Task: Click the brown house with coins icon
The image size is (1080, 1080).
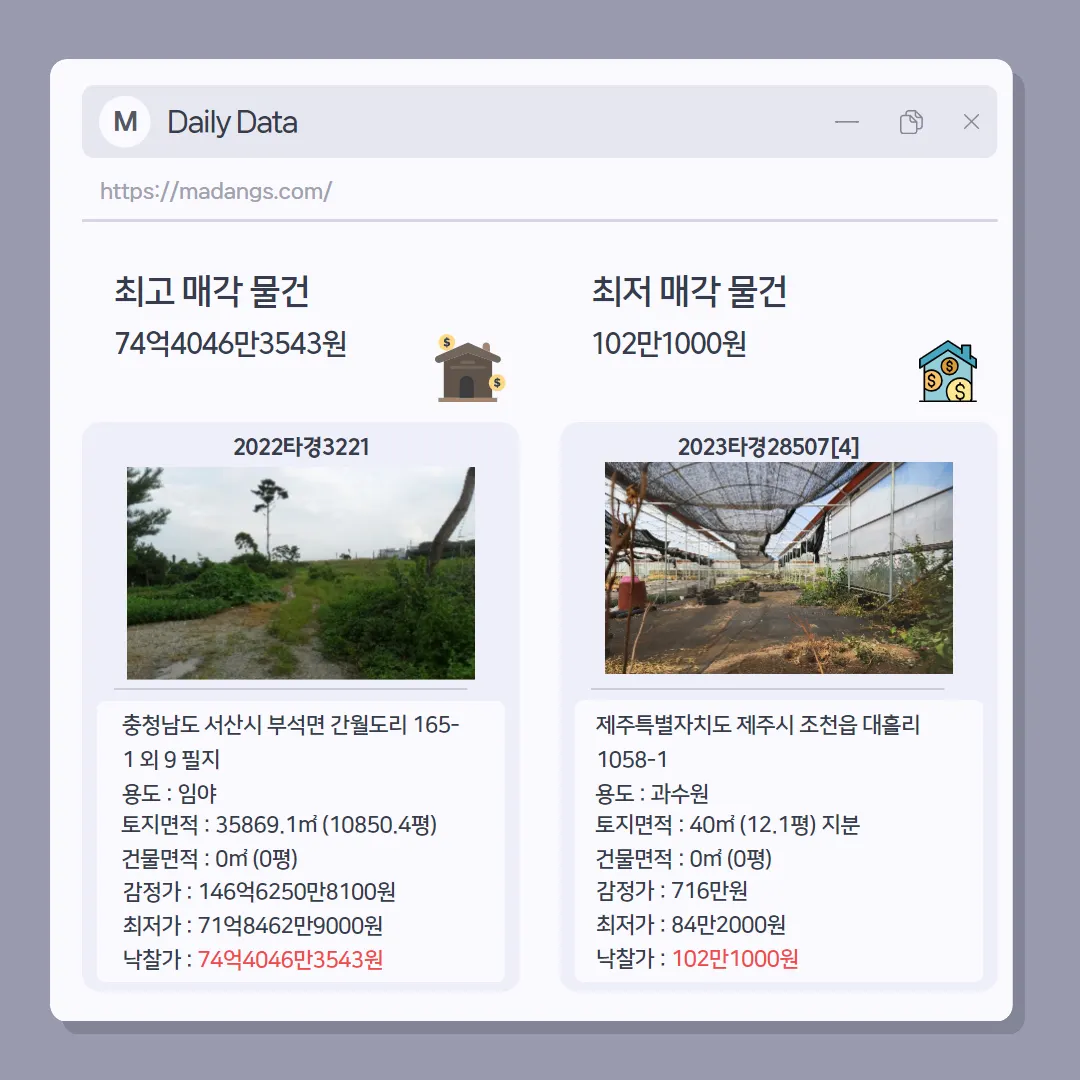Action: [470, 368]
